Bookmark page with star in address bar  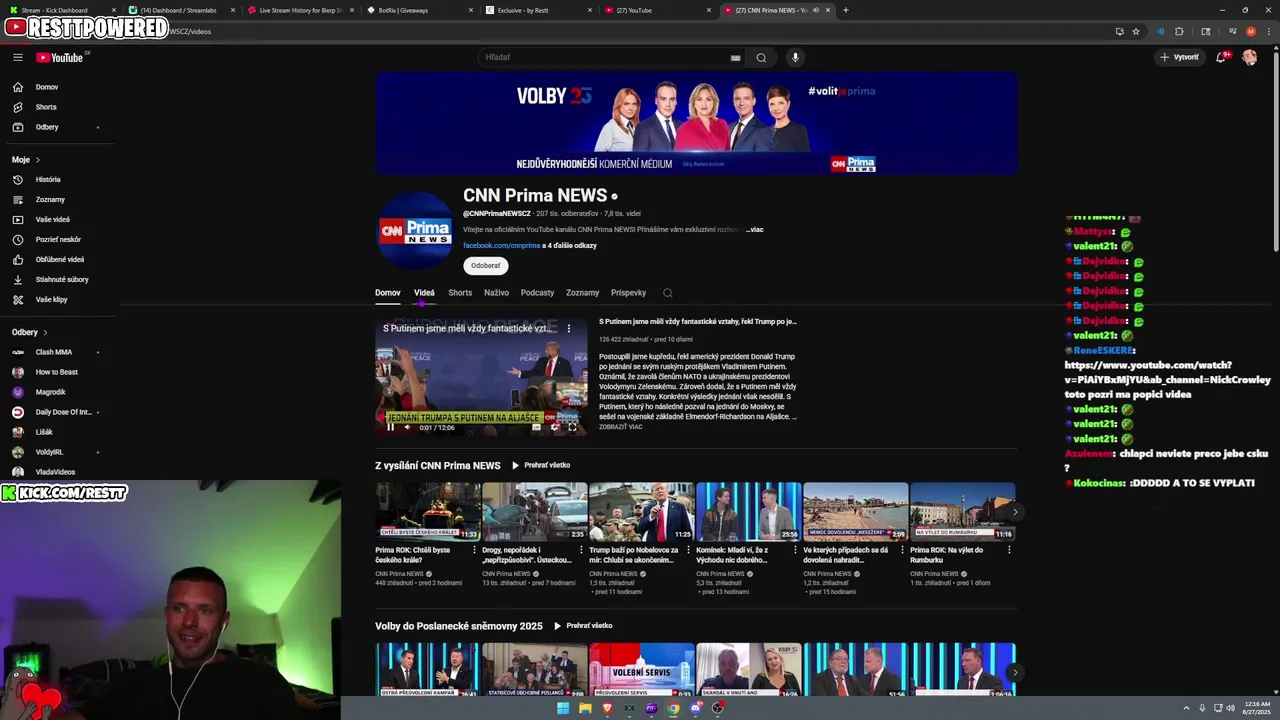[x=1136, y=31]
